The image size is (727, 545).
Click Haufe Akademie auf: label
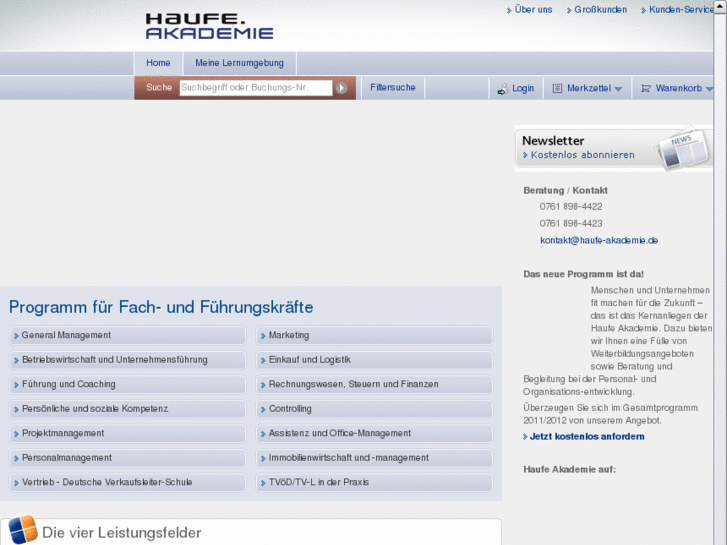(569, 469)
